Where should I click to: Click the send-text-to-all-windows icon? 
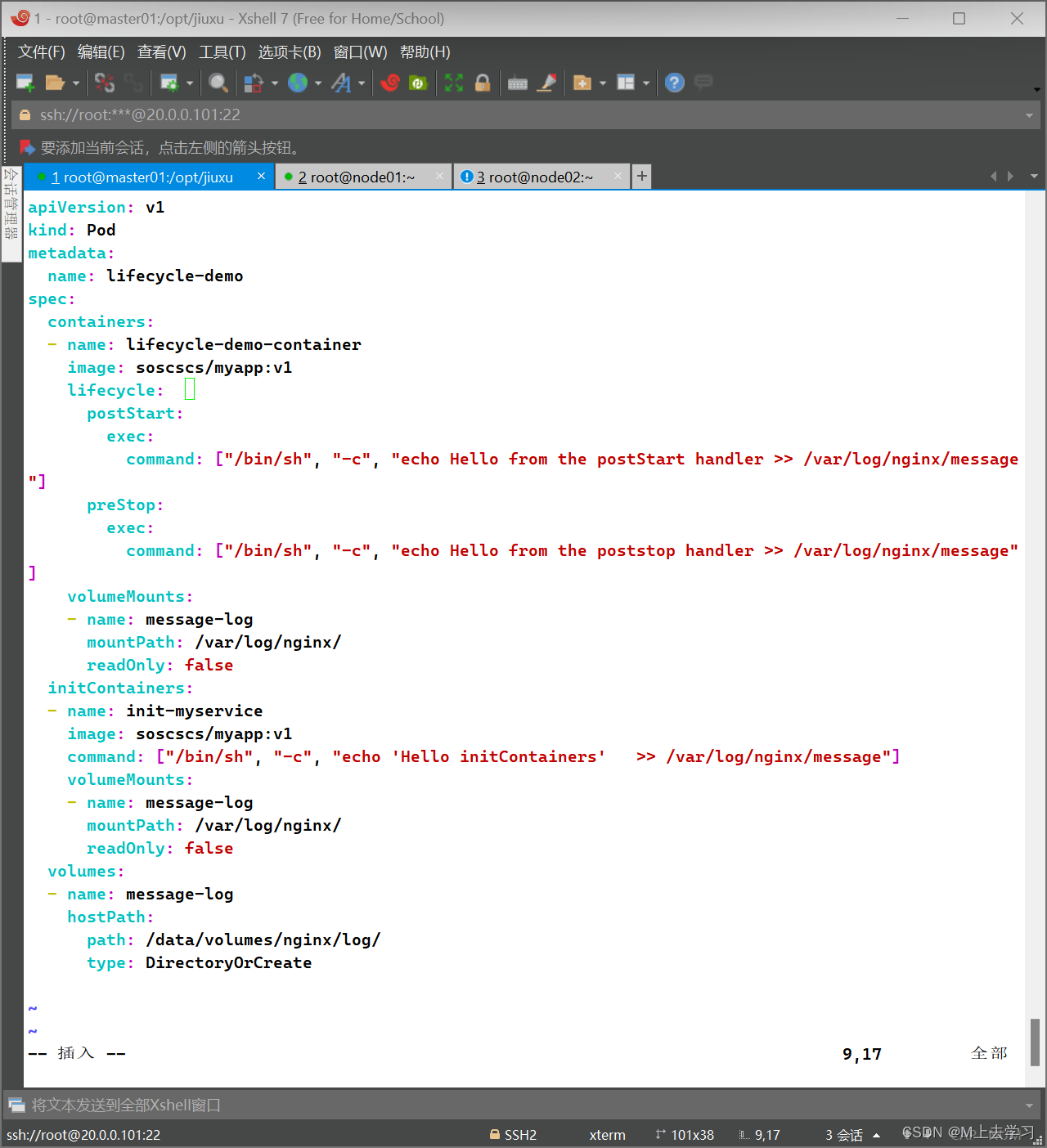(x=16, y=1105)
